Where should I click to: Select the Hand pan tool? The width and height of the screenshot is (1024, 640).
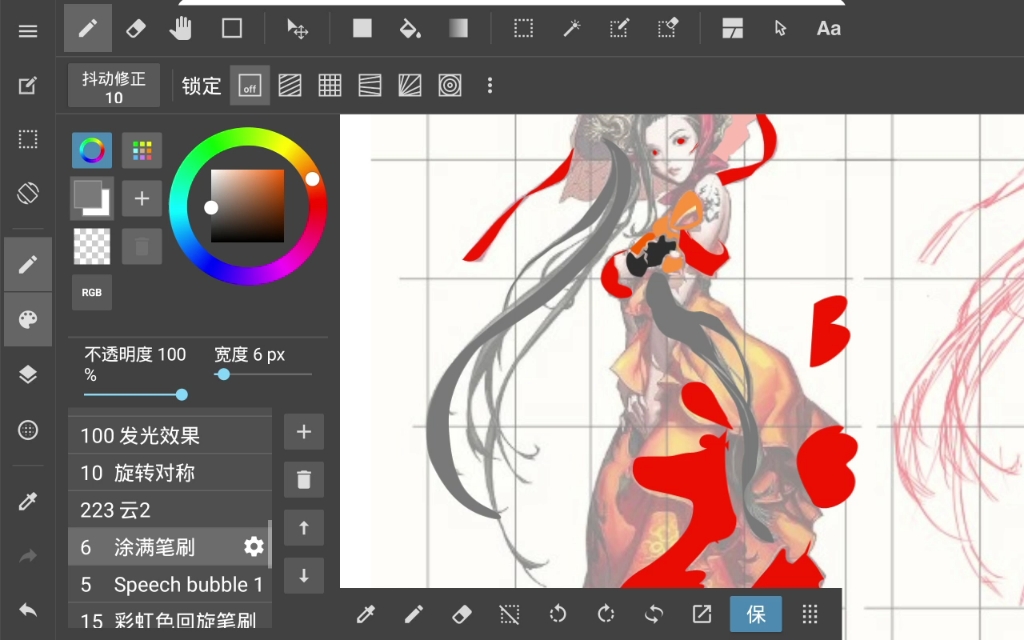click(x=181, y=28)
